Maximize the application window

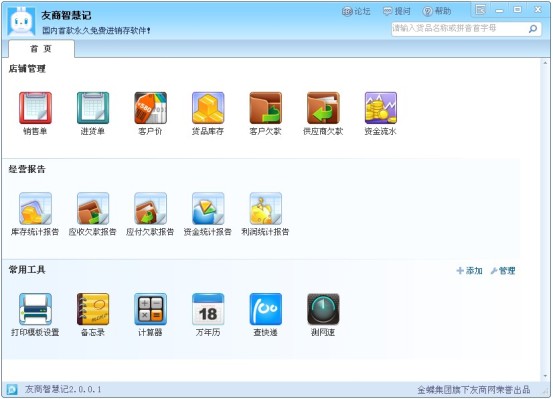point(517,10)
